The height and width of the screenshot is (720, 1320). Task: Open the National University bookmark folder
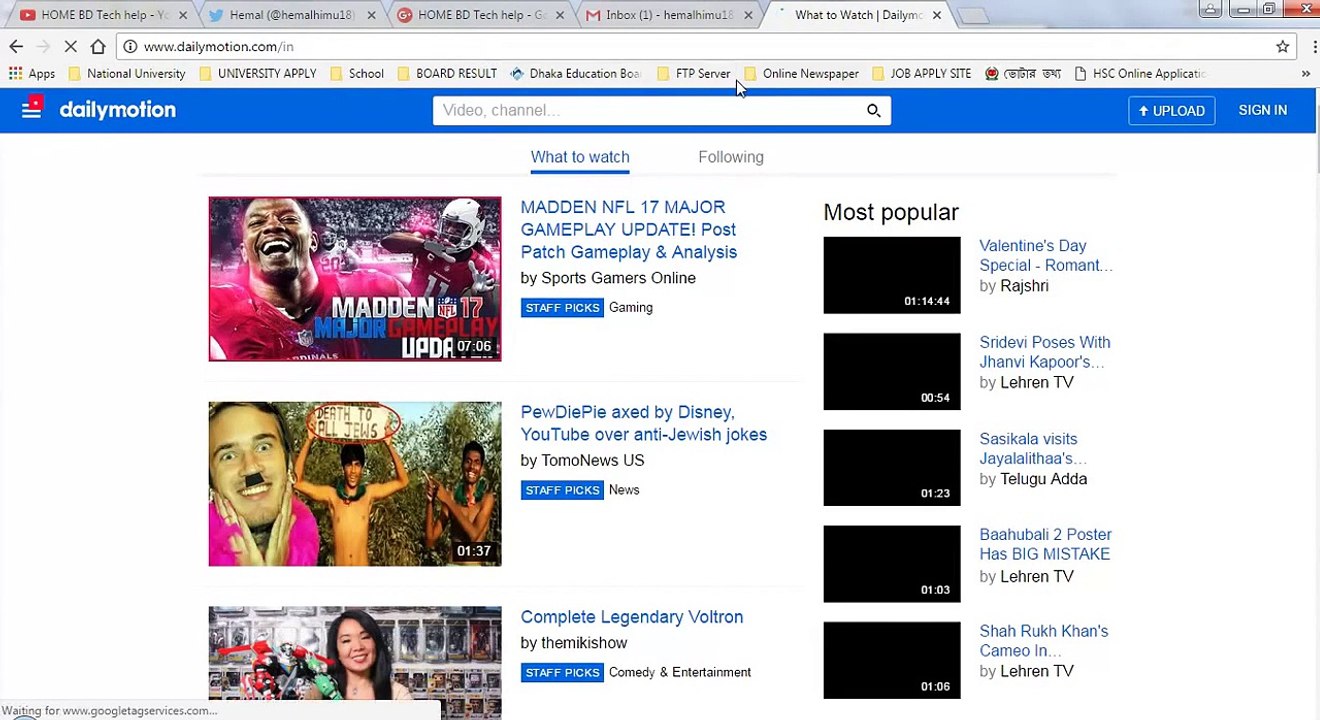click(x=126, y=73)
